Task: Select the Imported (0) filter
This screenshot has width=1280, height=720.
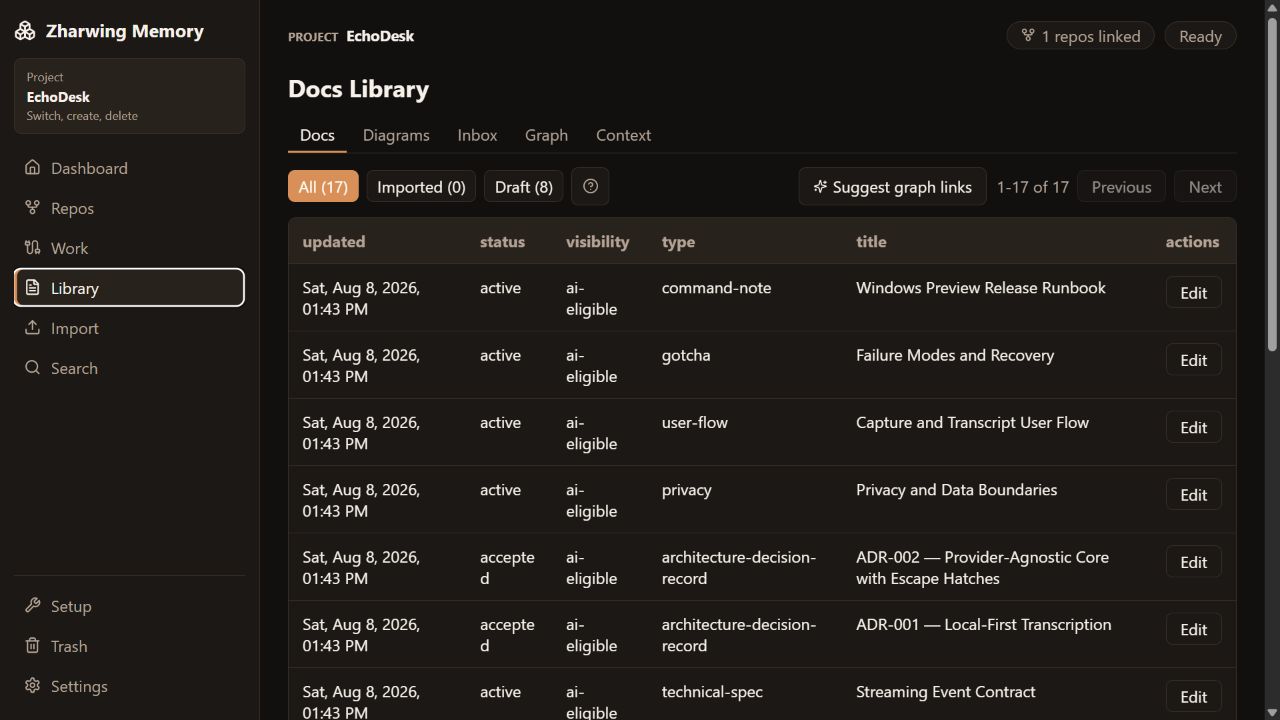Action: click(421, 187)
